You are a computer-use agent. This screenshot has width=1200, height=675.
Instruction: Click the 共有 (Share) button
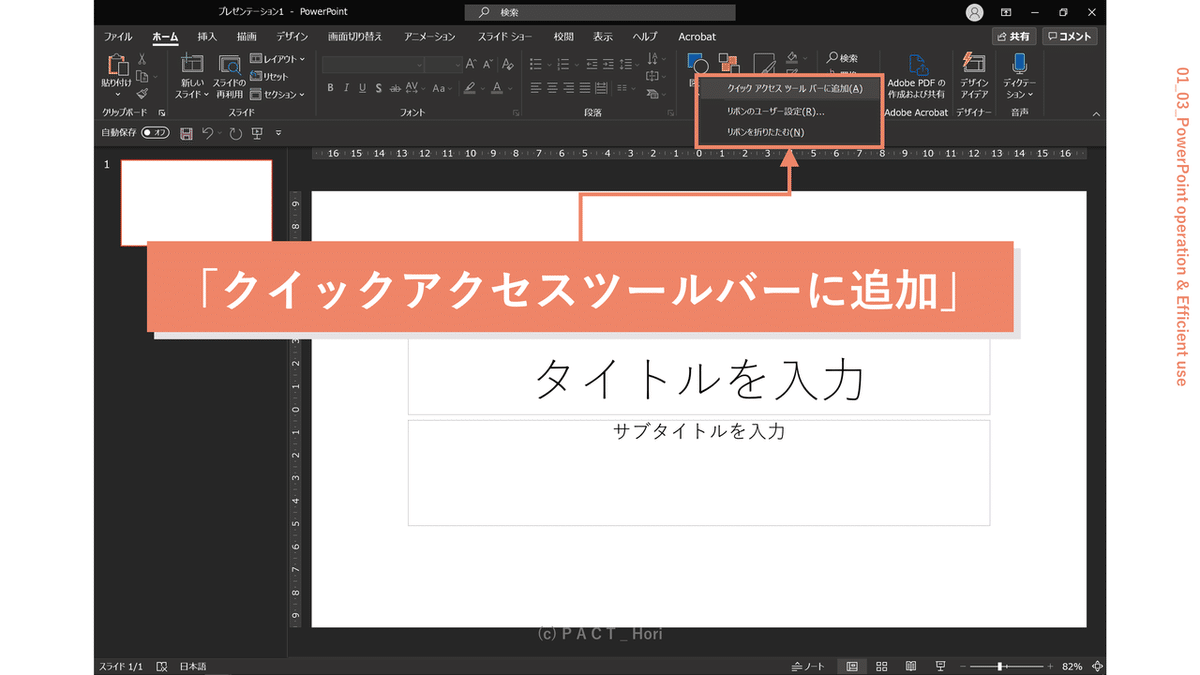(1013, 36)
